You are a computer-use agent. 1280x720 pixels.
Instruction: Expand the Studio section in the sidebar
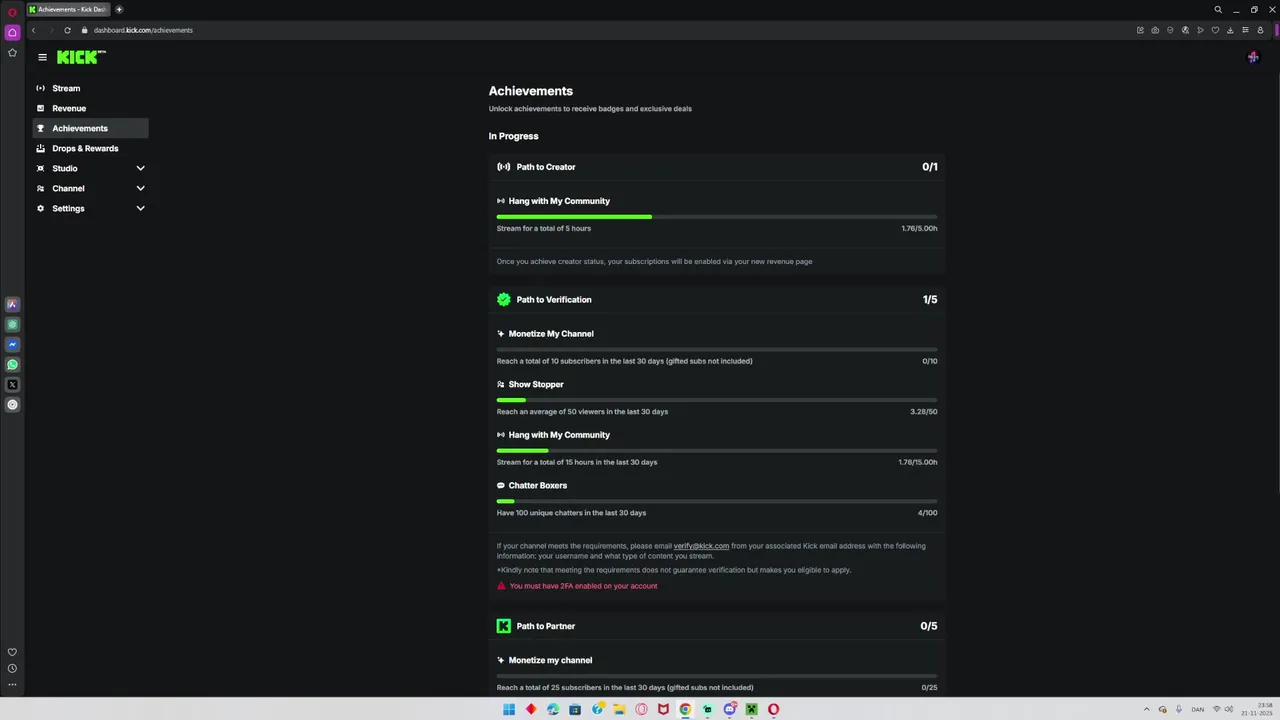coord(90,168)
